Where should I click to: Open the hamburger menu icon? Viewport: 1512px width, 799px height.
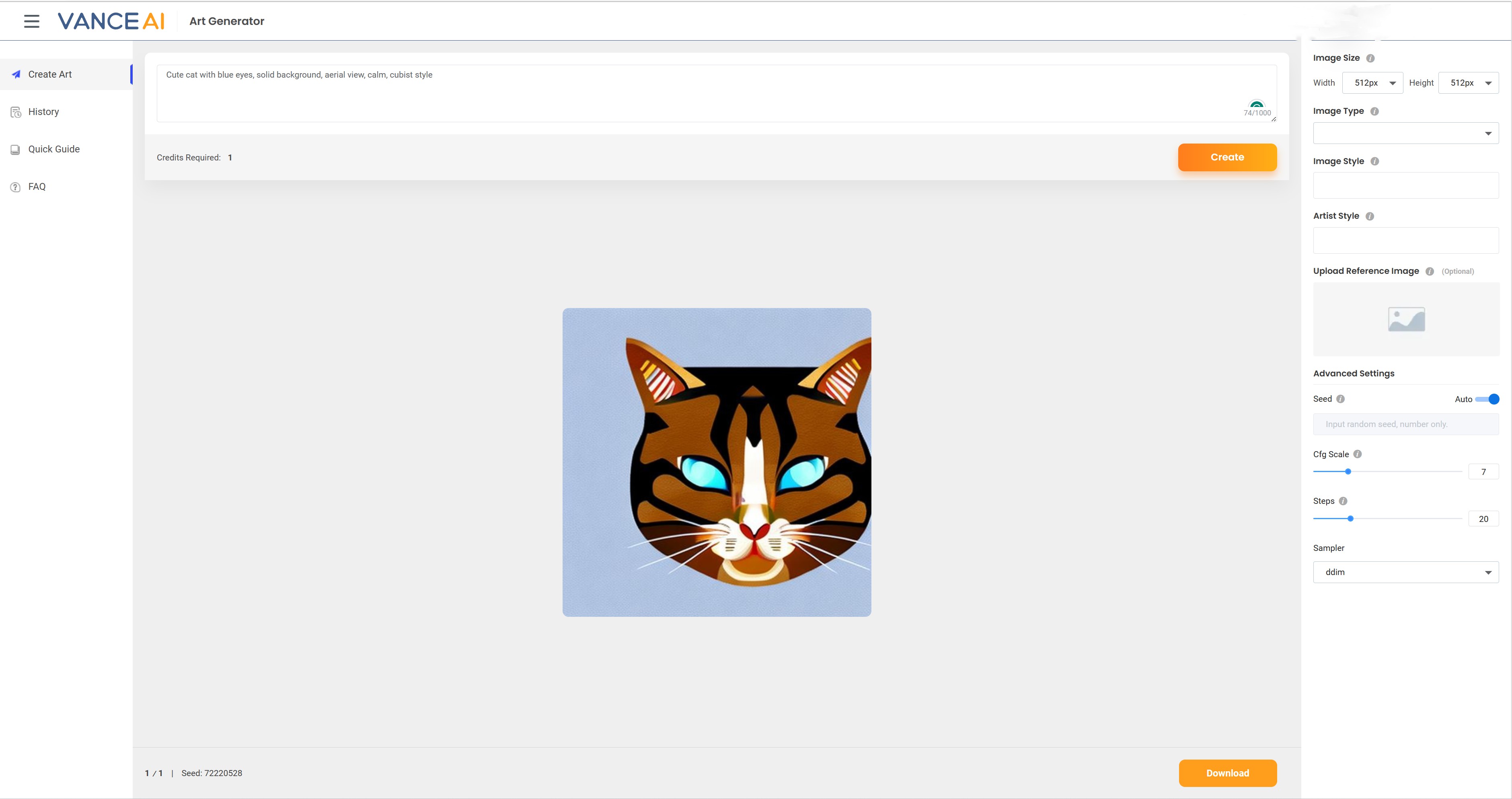point(32,22)
